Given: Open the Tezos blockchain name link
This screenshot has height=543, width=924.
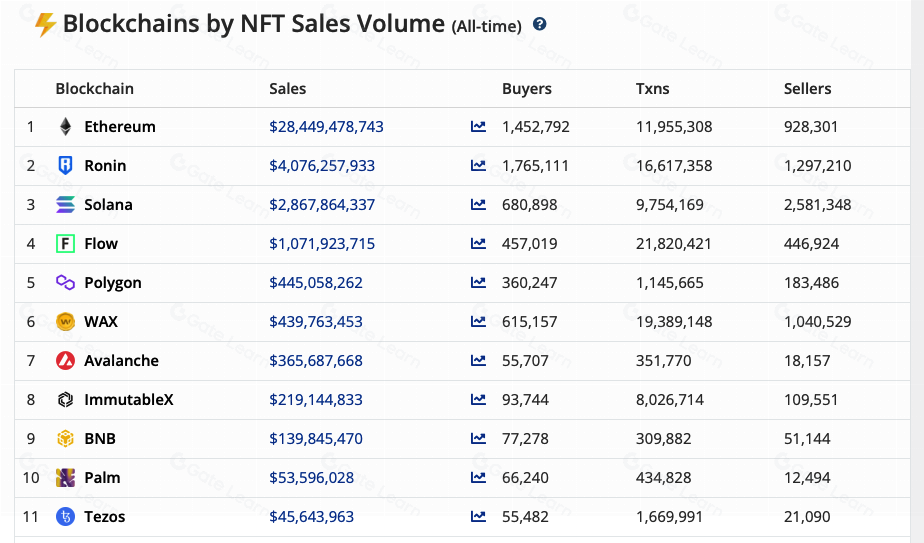Looking at the screenshot, I should (x=104, y=516).
